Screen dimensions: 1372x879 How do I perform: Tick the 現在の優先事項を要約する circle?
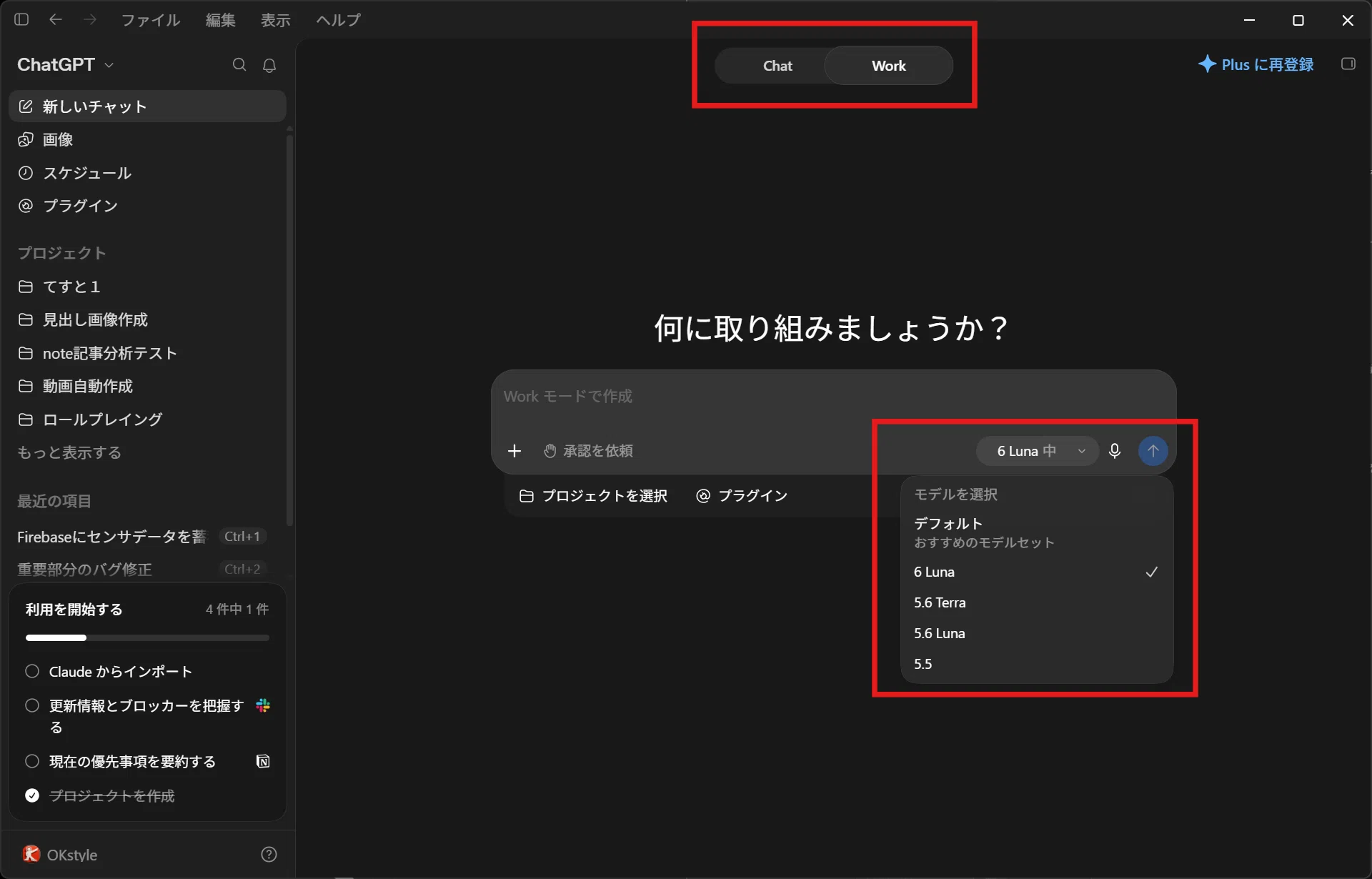[32, 761]
